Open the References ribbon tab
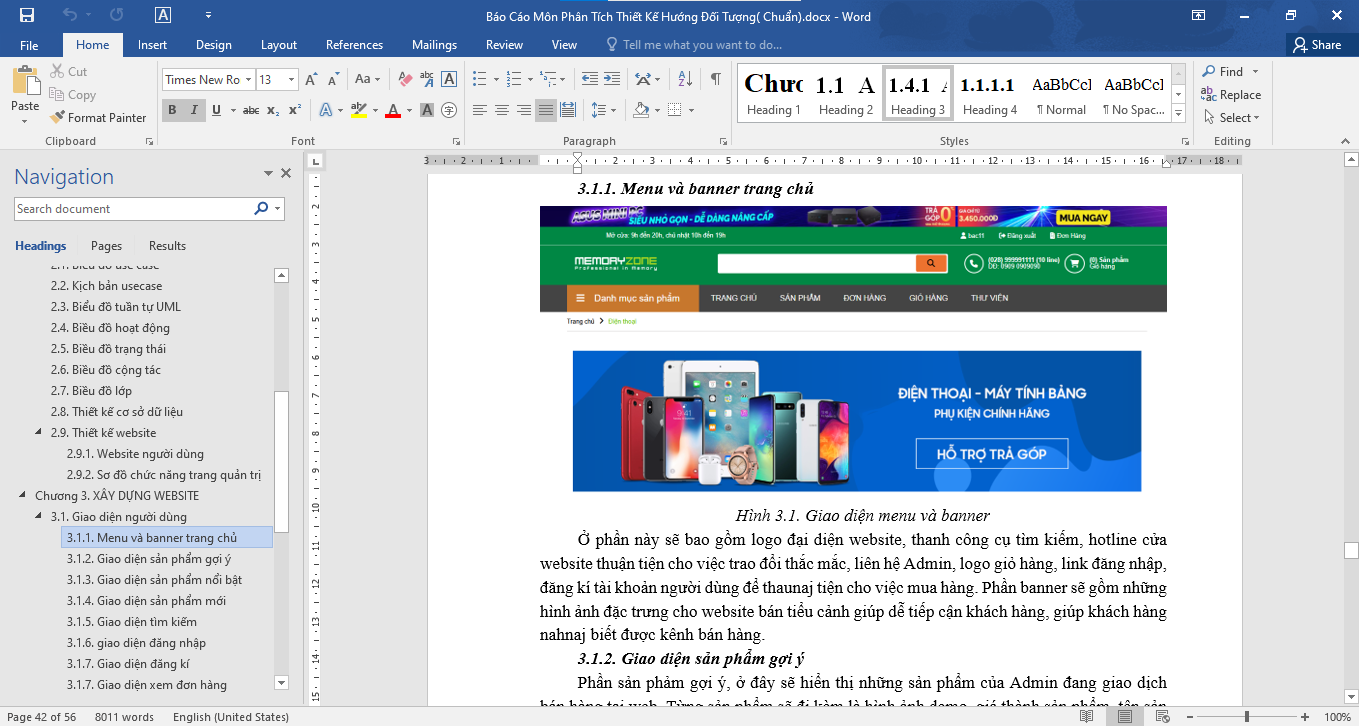This screenshot has width=1359, height=726. [x=354, y=45]
